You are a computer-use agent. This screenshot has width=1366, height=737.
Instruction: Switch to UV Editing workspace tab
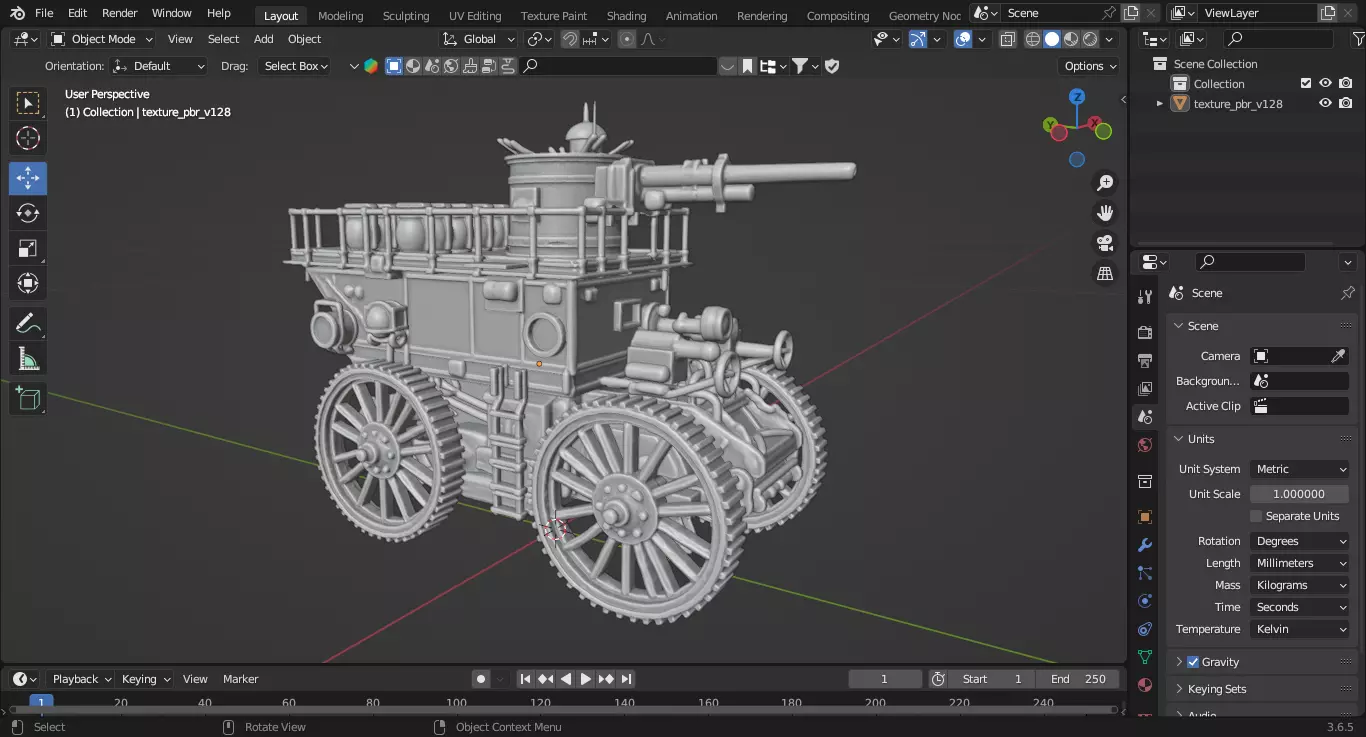(475, 16)
